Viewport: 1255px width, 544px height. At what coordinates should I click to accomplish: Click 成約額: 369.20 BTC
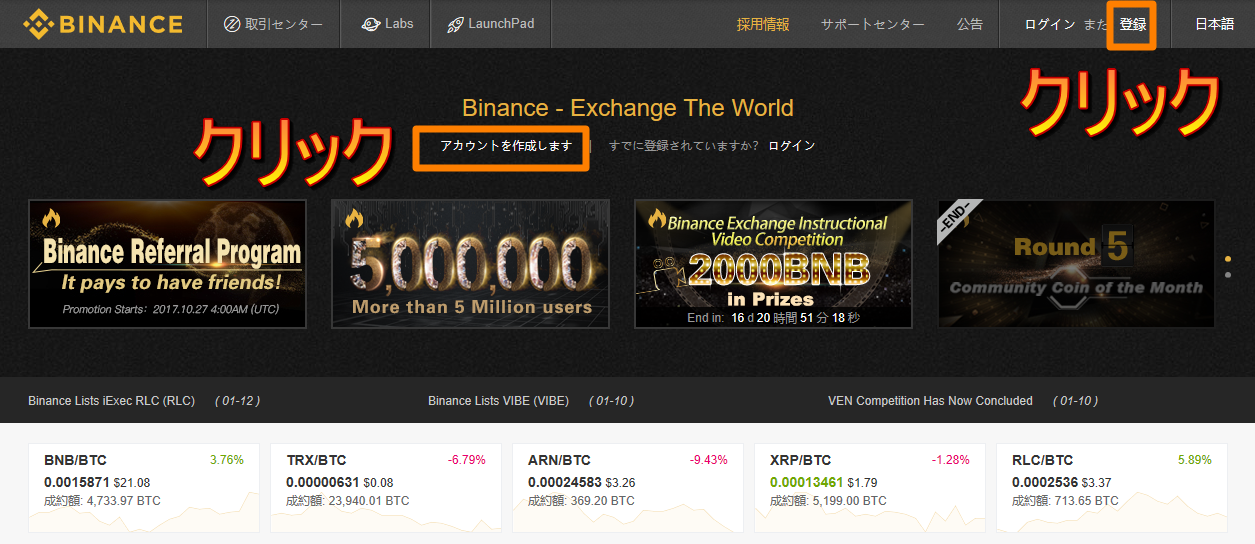click(582, 501)
